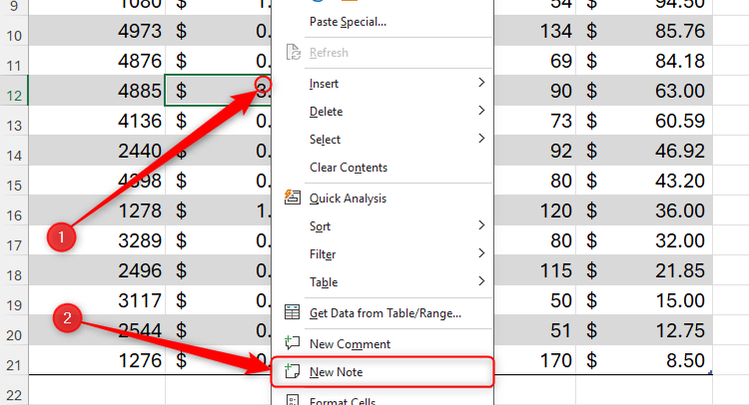Viewport: 749px width, 405px height.
Task: Click cell containing 1278
Action: pyautogui.click(x=97, y=211)
